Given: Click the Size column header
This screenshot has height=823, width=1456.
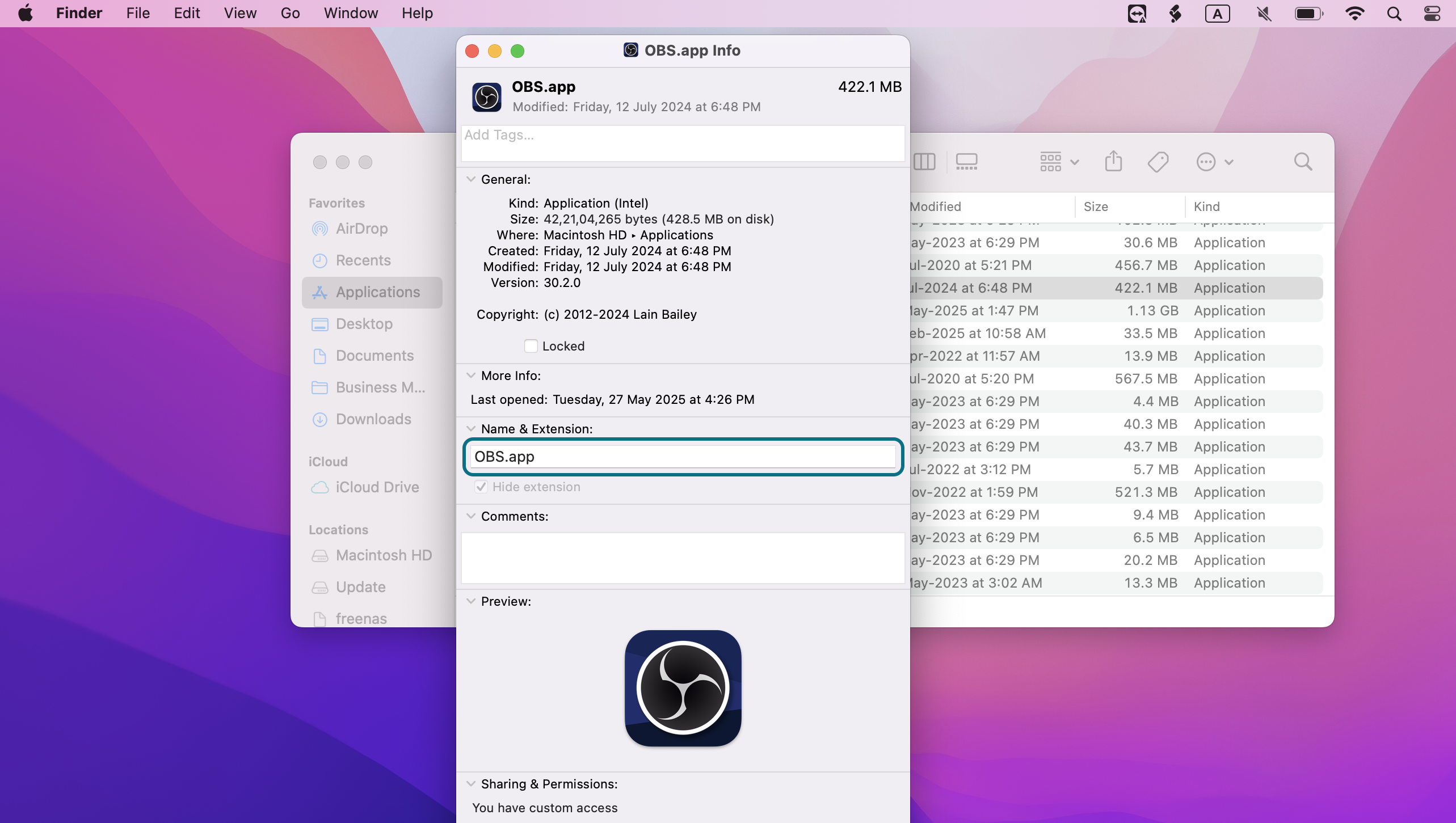Looking at the screenshot, I should (x=1130, y=206).
